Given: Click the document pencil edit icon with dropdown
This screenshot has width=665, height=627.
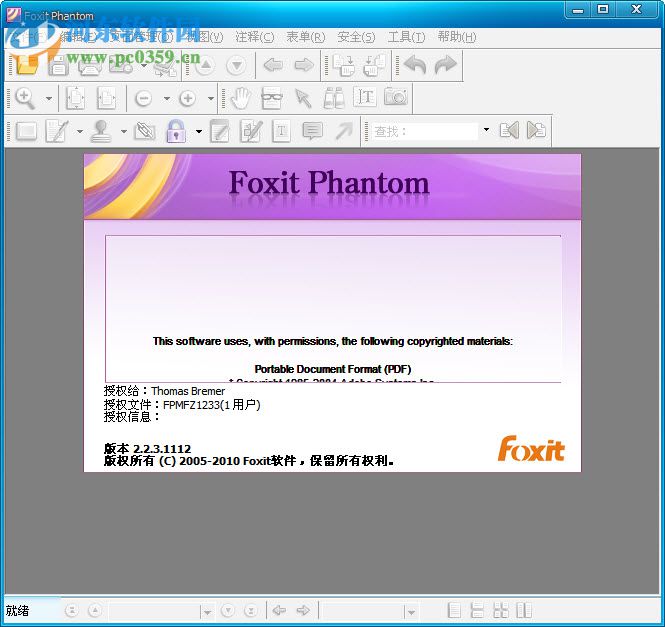Looking at the screenshot, I should (x=58, y=131).
